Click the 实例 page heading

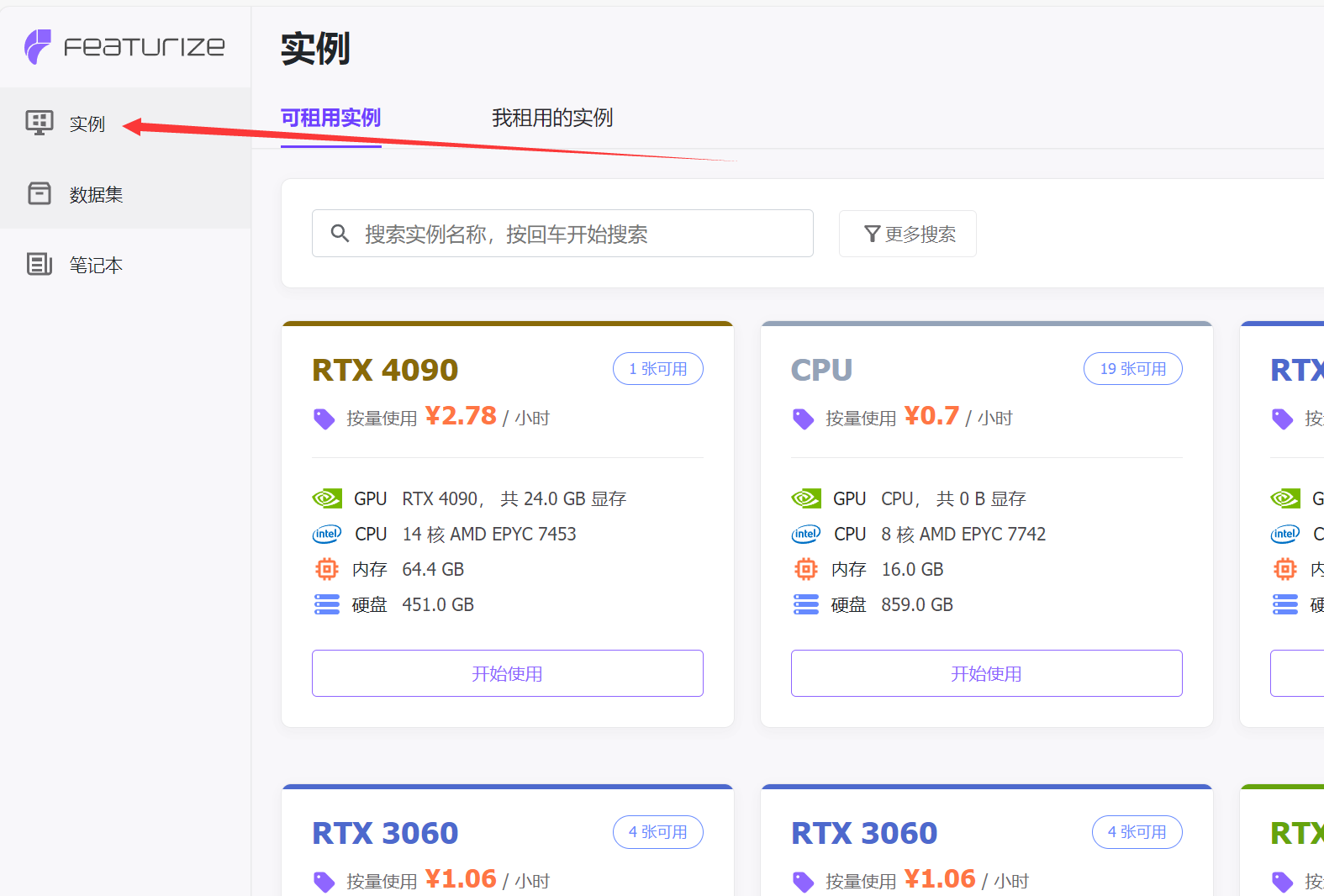click(x=315, y=49)
